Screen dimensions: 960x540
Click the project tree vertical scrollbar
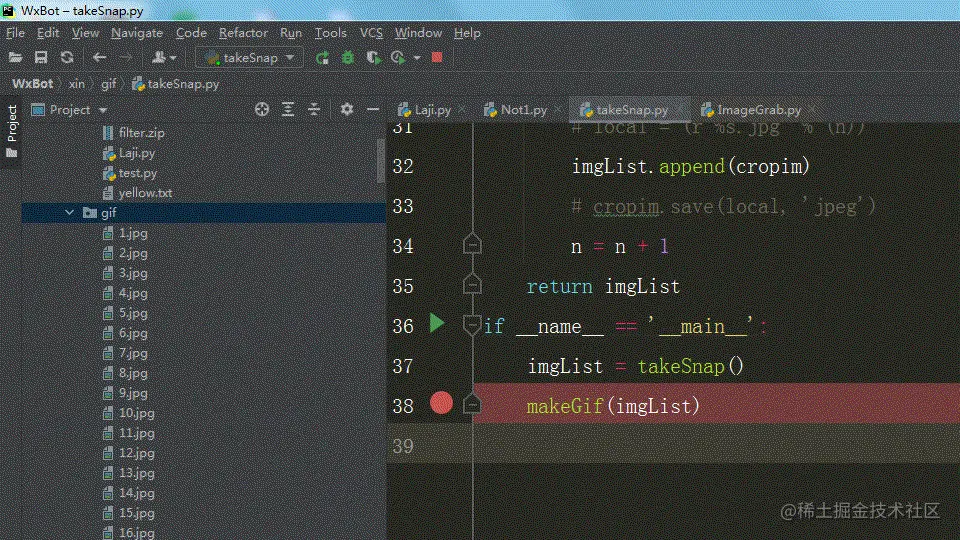[x=381, y=160]
